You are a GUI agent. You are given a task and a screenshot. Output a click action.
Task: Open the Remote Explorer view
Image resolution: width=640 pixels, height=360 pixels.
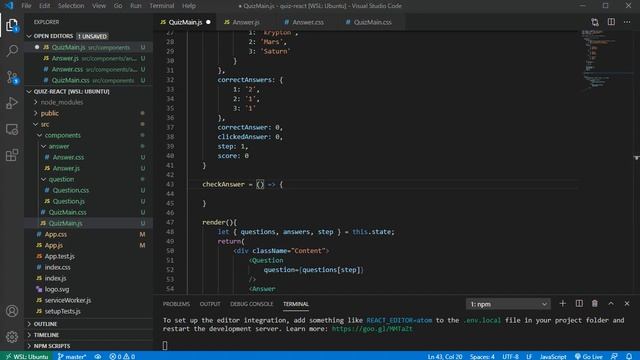pyautogui.click(x=12, y=129)
